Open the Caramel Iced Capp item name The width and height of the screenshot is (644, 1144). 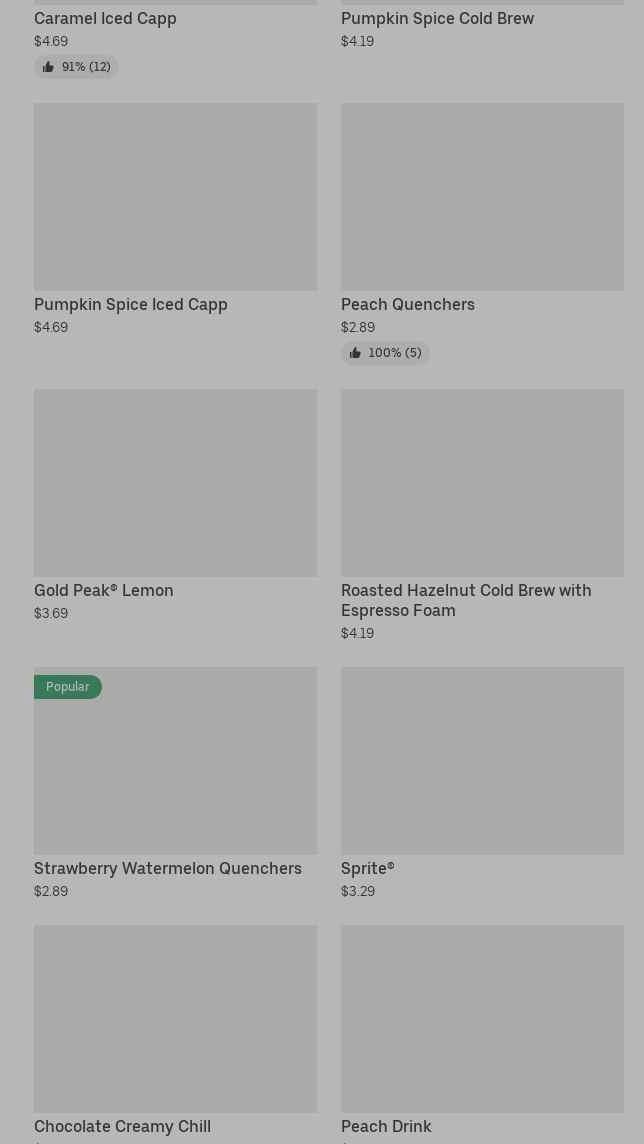pos(105,18)
